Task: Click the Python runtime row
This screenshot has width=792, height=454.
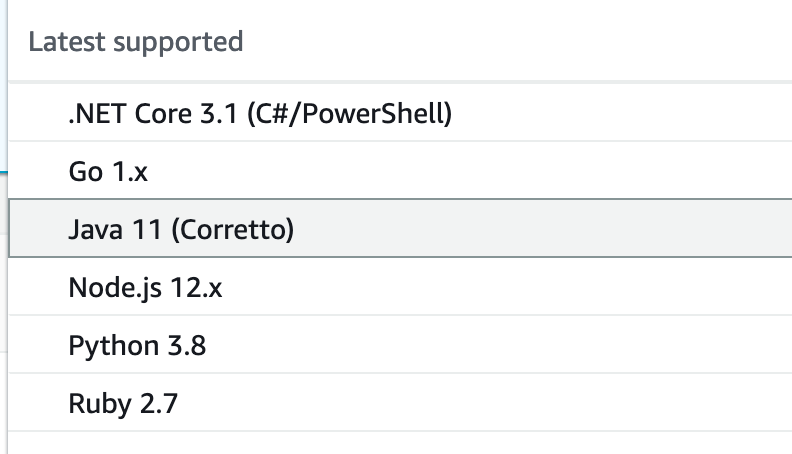Action: pyautogui.click(x=137, y=346)
